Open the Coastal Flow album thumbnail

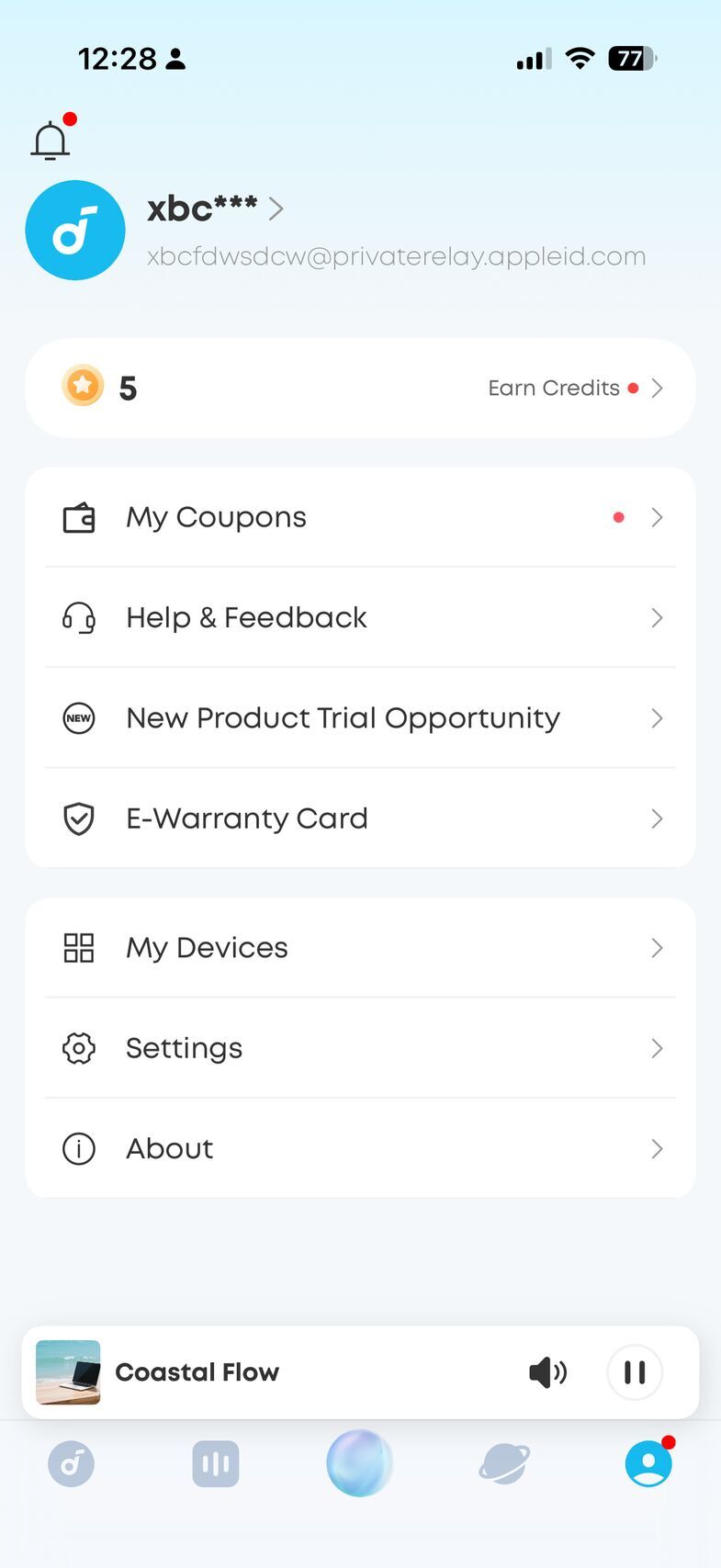click(x=68, y=1372)
